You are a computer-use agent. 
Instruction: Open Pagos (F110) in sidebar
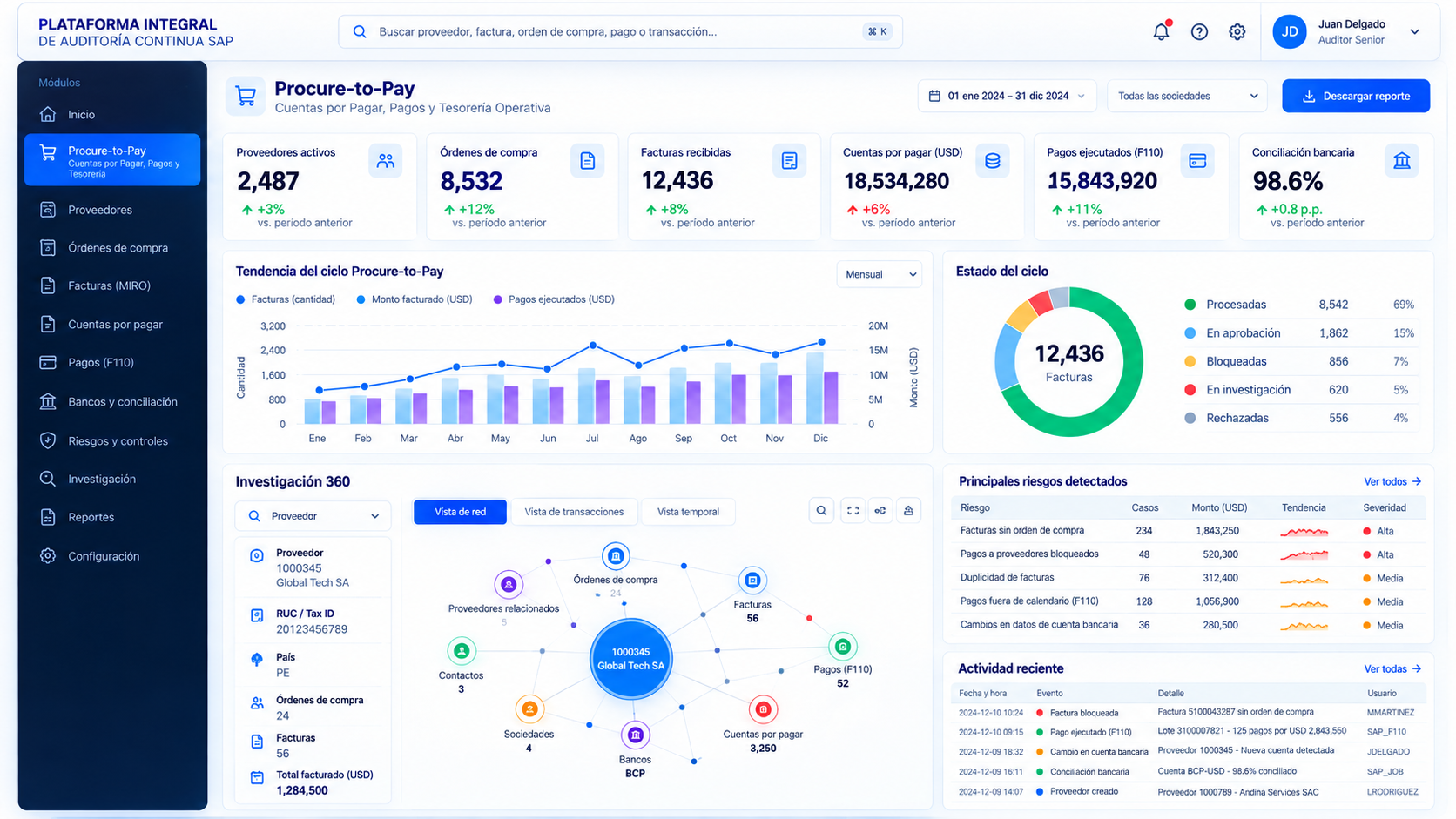point(112,362)
